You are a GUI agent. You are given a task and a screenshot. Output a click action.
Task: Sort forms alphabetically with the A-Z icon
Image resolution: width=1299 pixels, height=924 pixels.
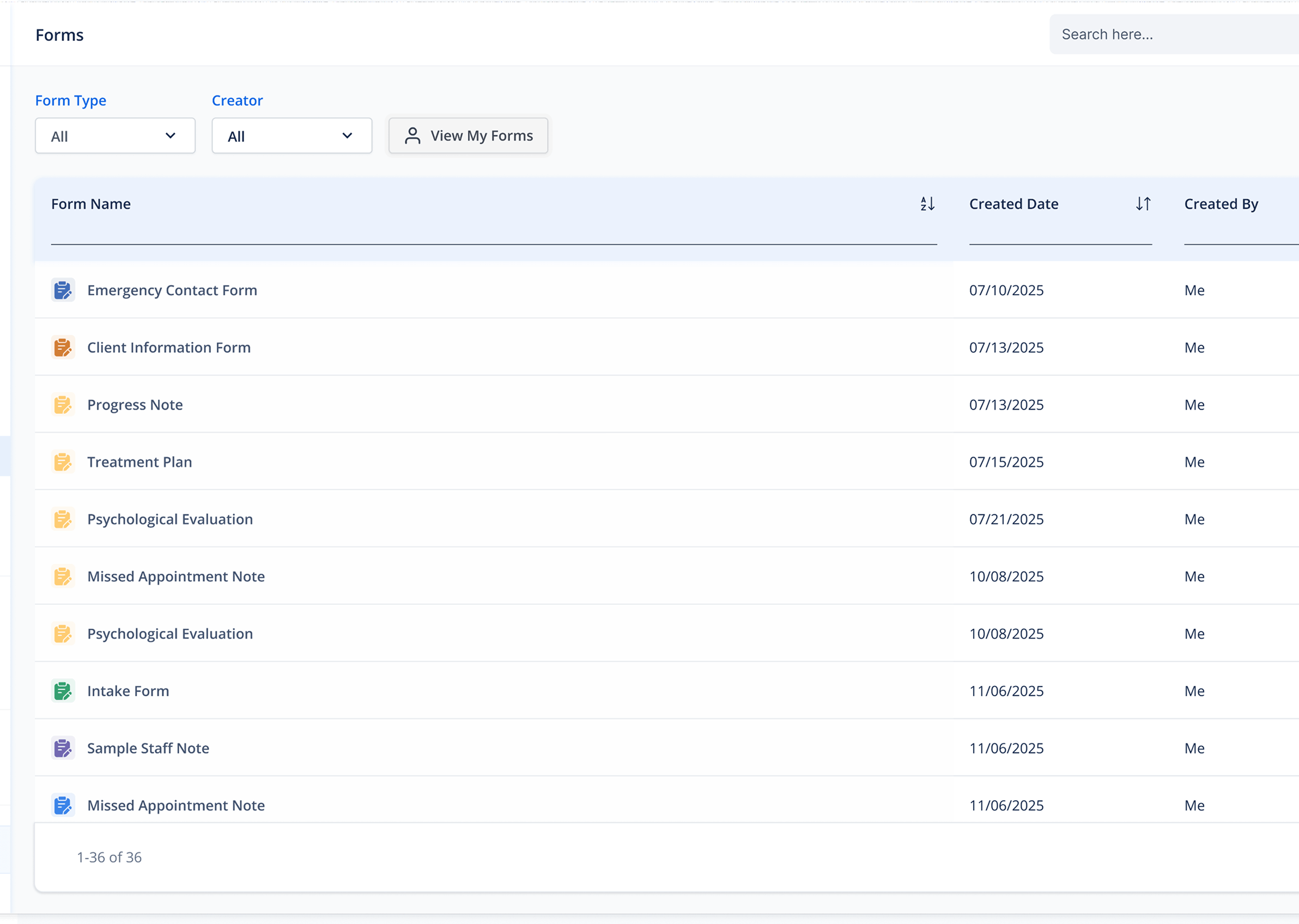(927, 204)
